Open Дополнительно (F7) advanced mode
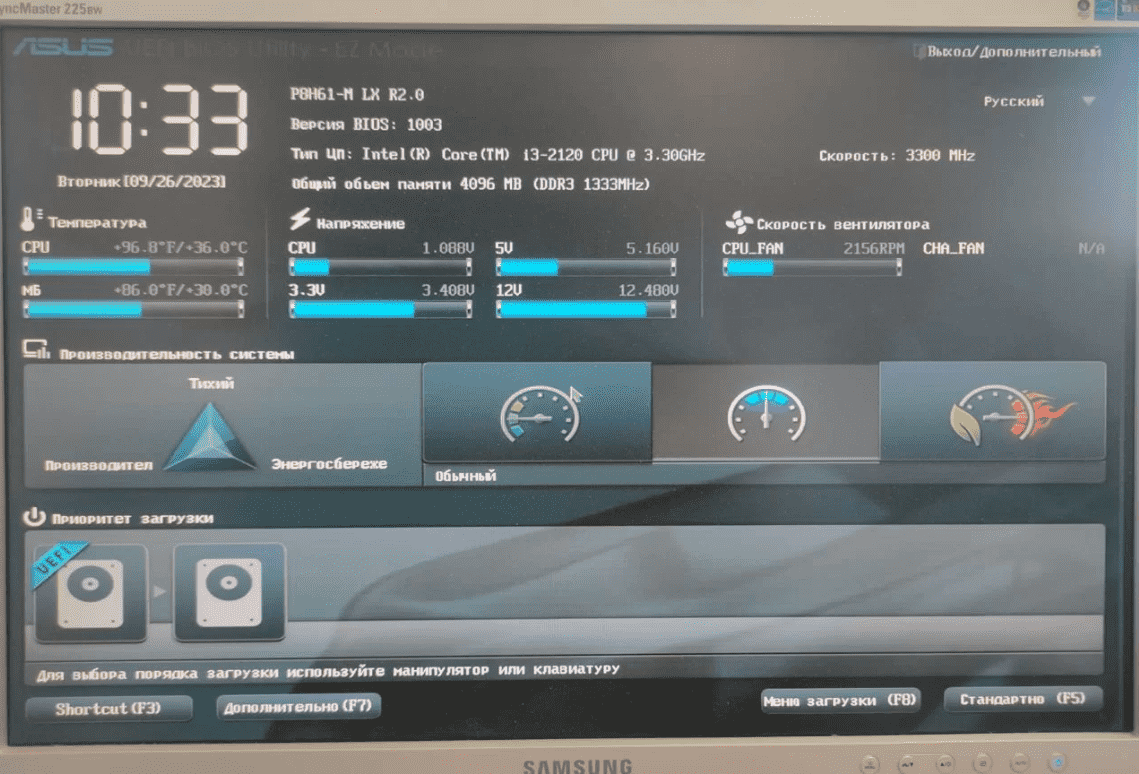Screen dimensions: 1139x774 point(298,706)
